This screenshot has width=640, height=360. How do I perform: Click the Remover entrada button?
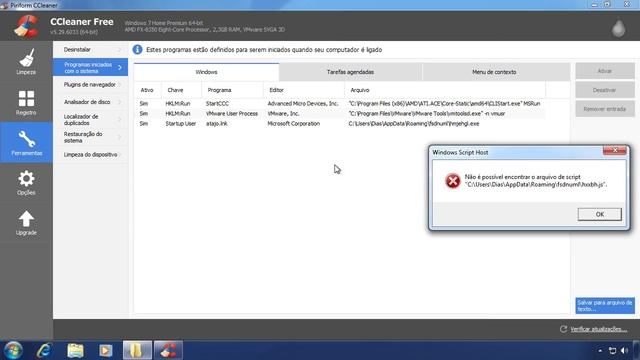tap(604, 109)
